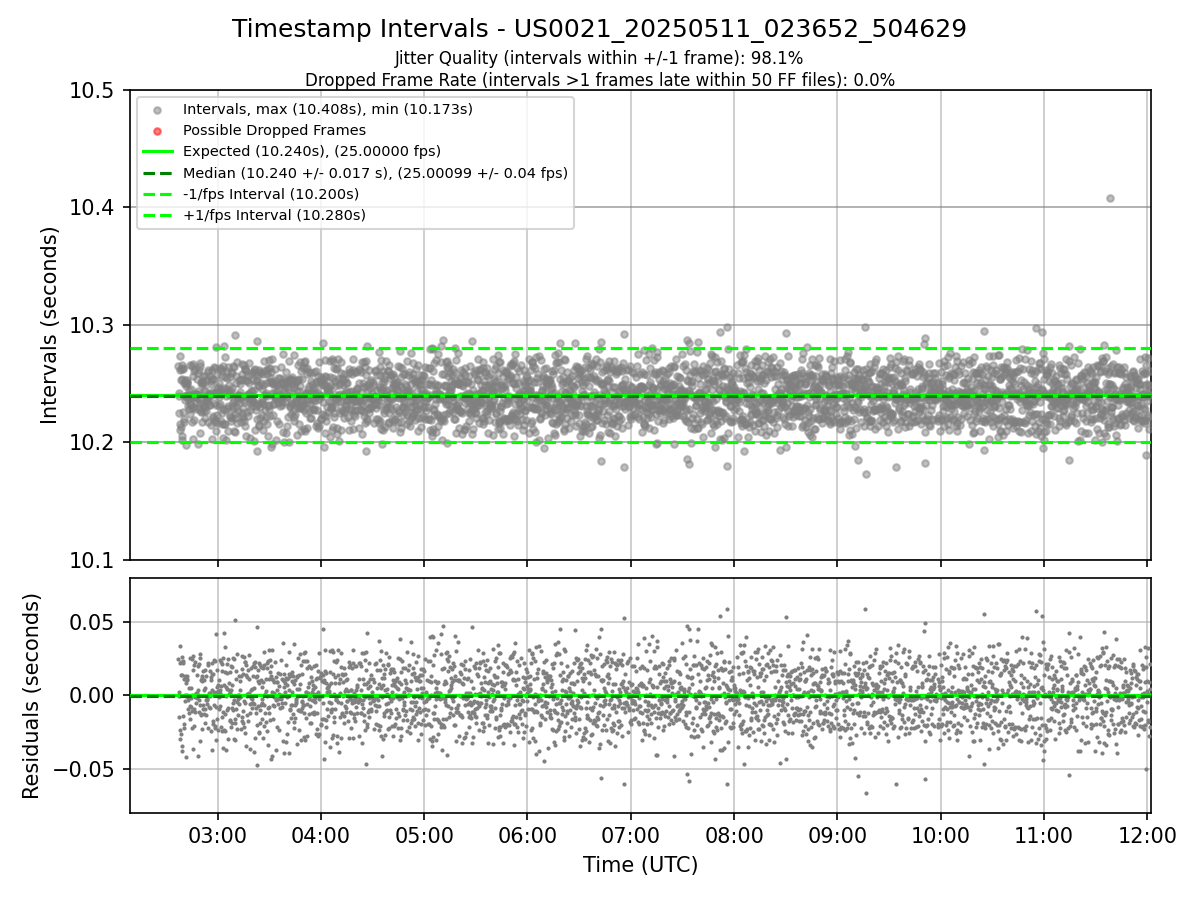Click legend entry 'Expected (10.240s), (25.00000 fps)'
Screen dimensions: 1200x900
click(312, 151)
